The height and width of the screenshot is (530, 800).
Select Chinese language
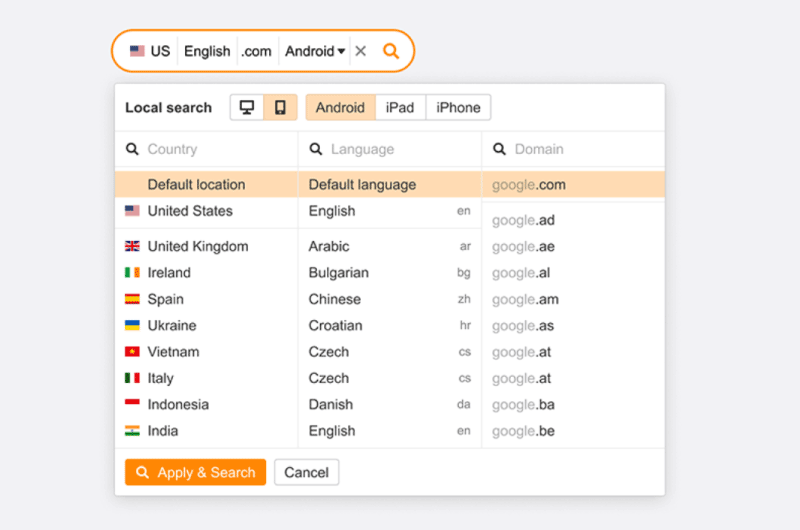390,299
